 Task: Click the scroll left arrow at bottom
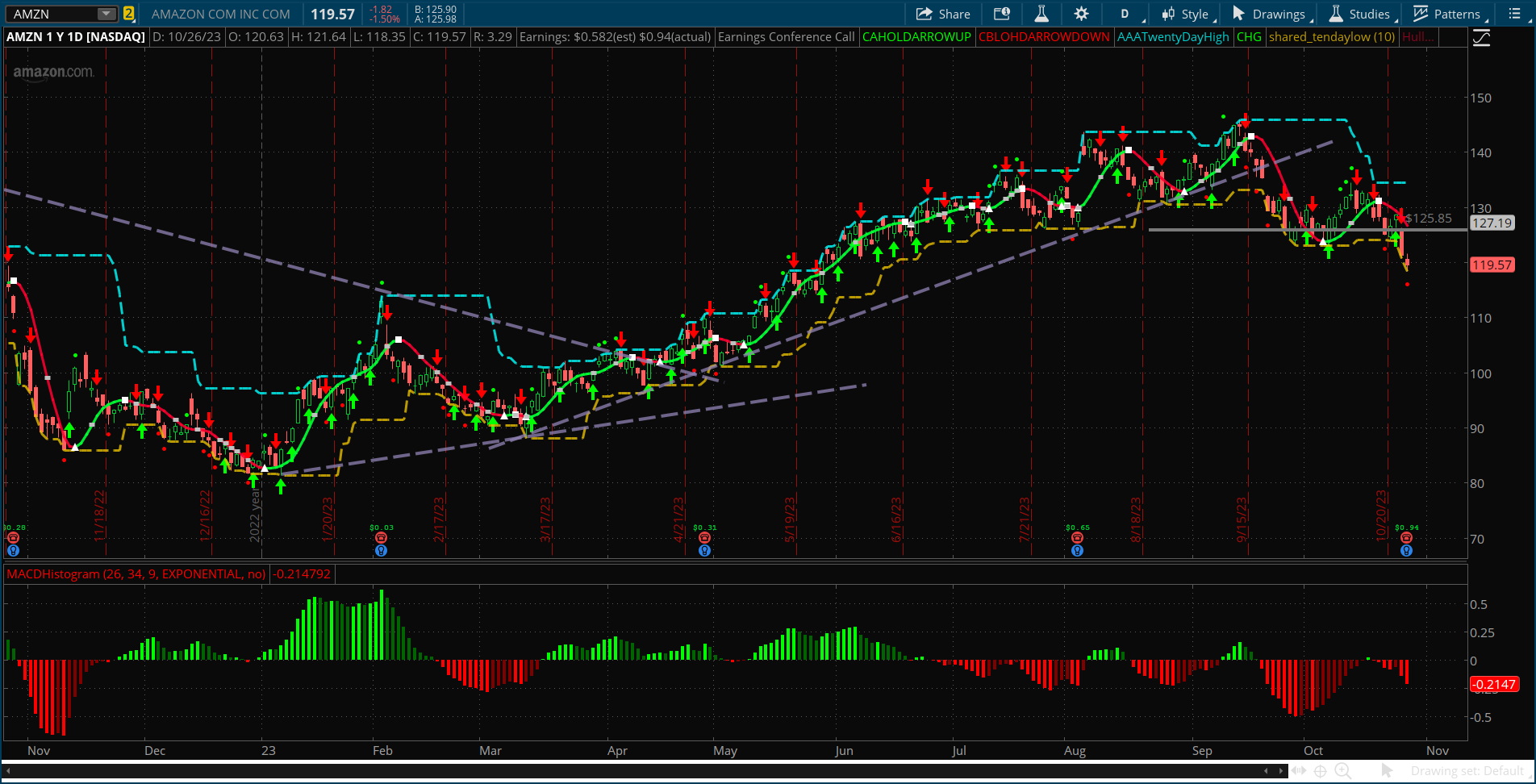point(1266,771)
